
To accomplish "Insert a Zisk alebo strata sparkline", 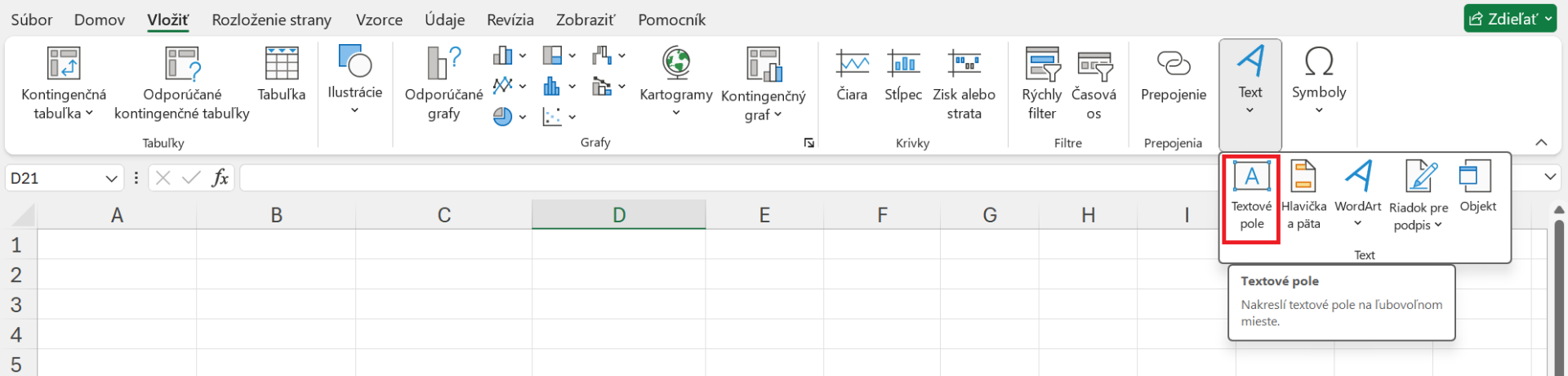I will (964, 83).
